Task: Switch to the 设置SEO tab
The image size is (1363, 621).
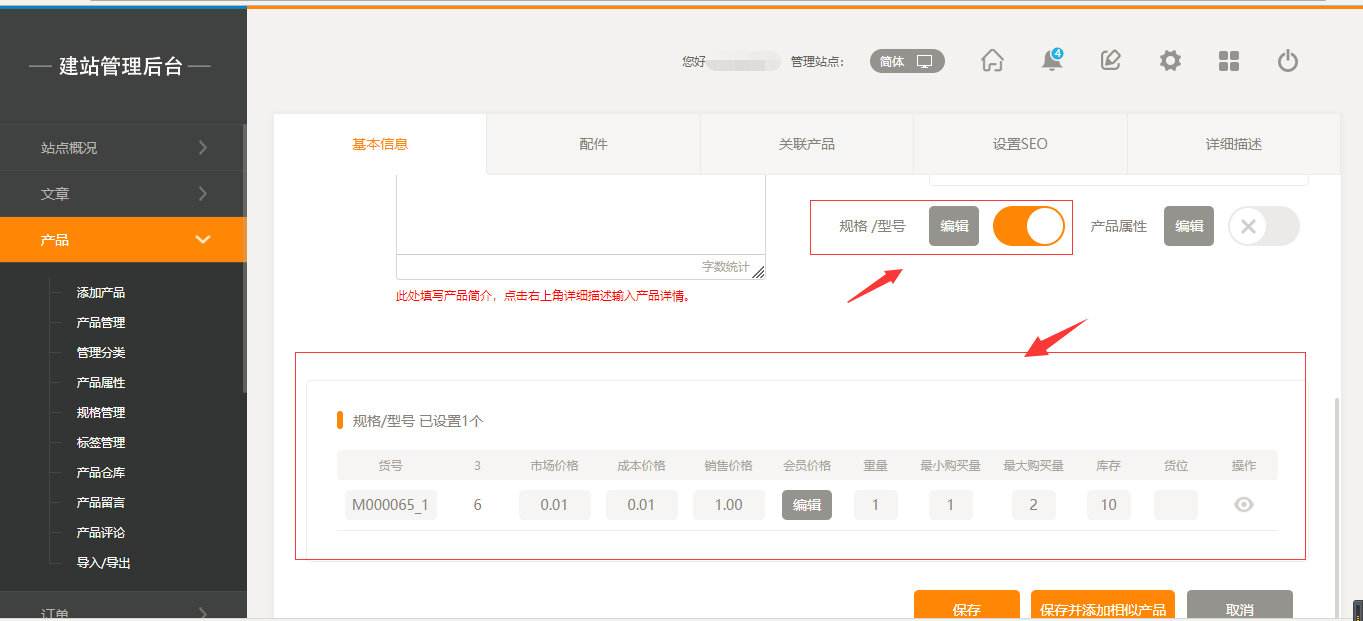Action: tap(1020, 144)
